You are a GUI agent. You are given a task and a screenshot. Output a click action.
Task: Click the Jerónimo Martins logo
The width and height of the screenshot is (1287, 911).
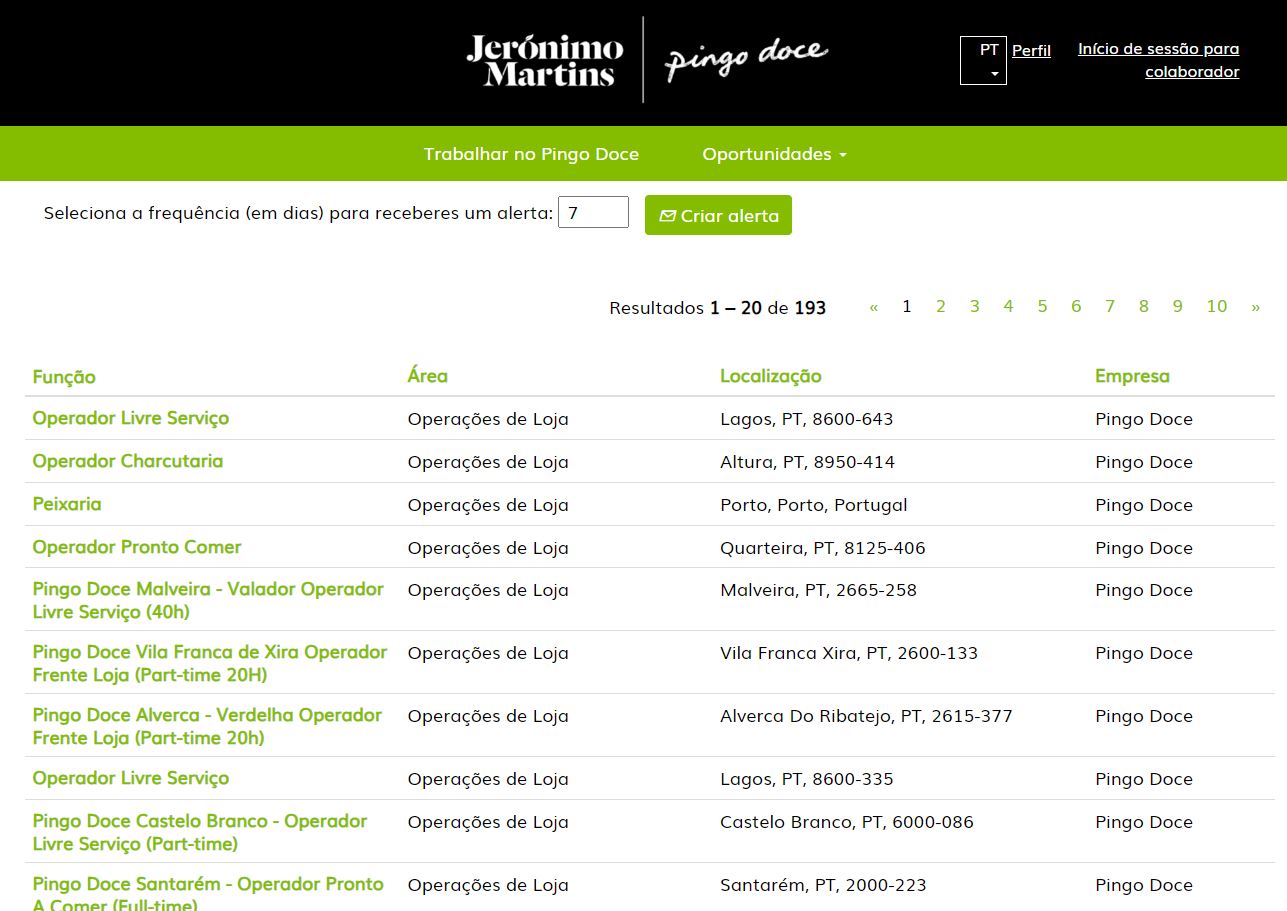(545, 60)
